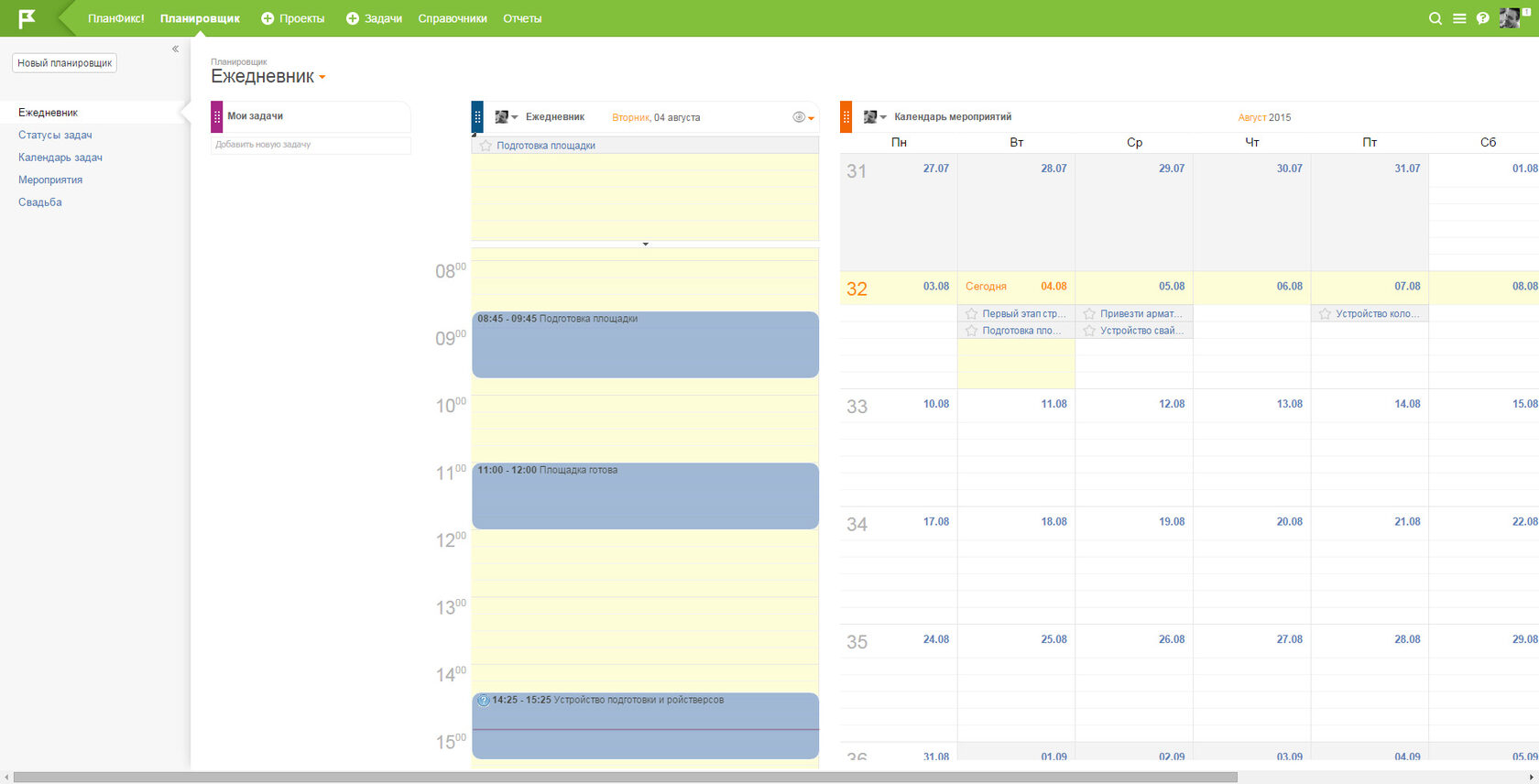Select date 27.07 in calendar
Screen dimensions: 1539x784
936,169
